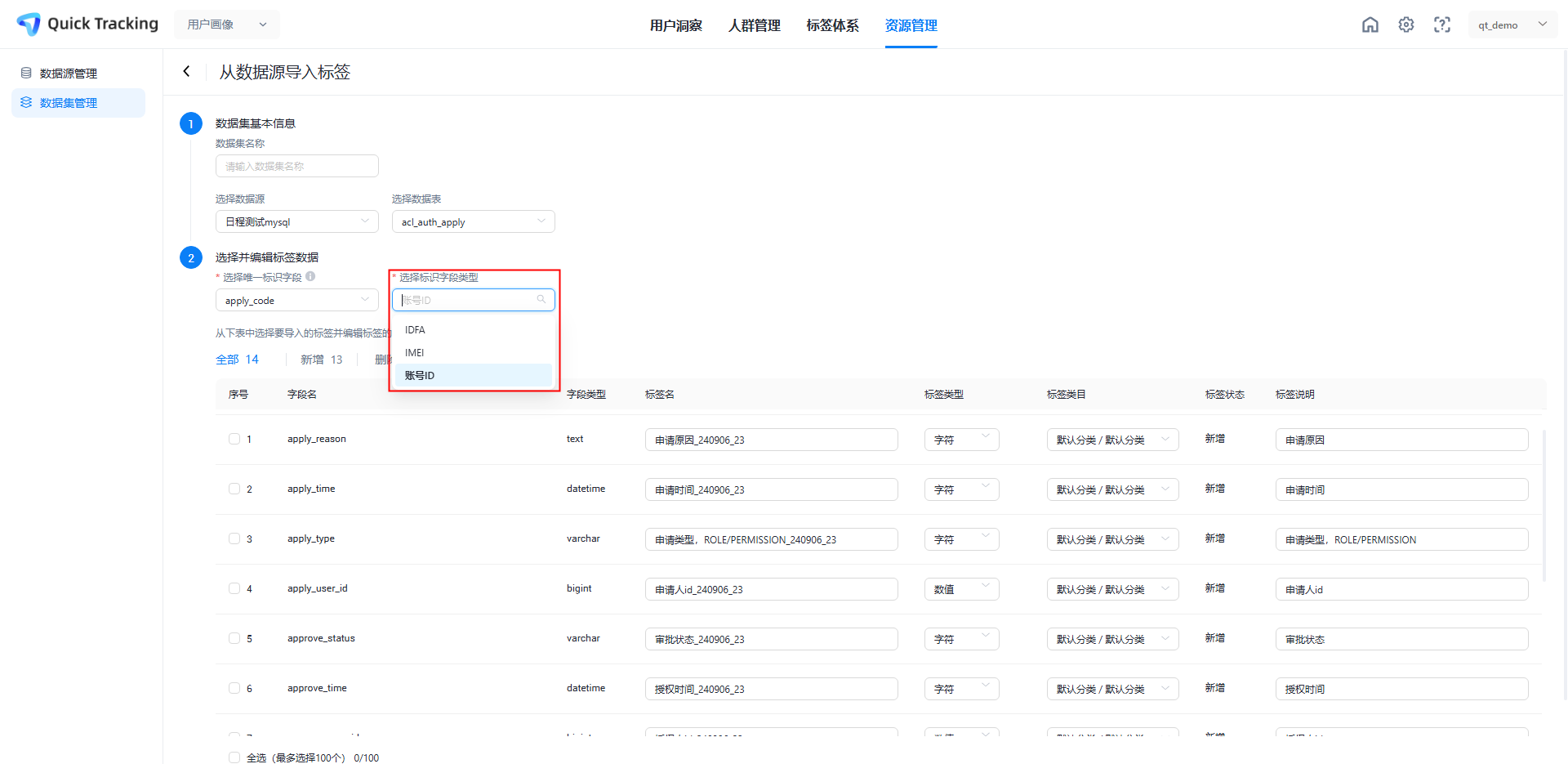Open the acl_auth_apply table dropdown

pos(474,221)
